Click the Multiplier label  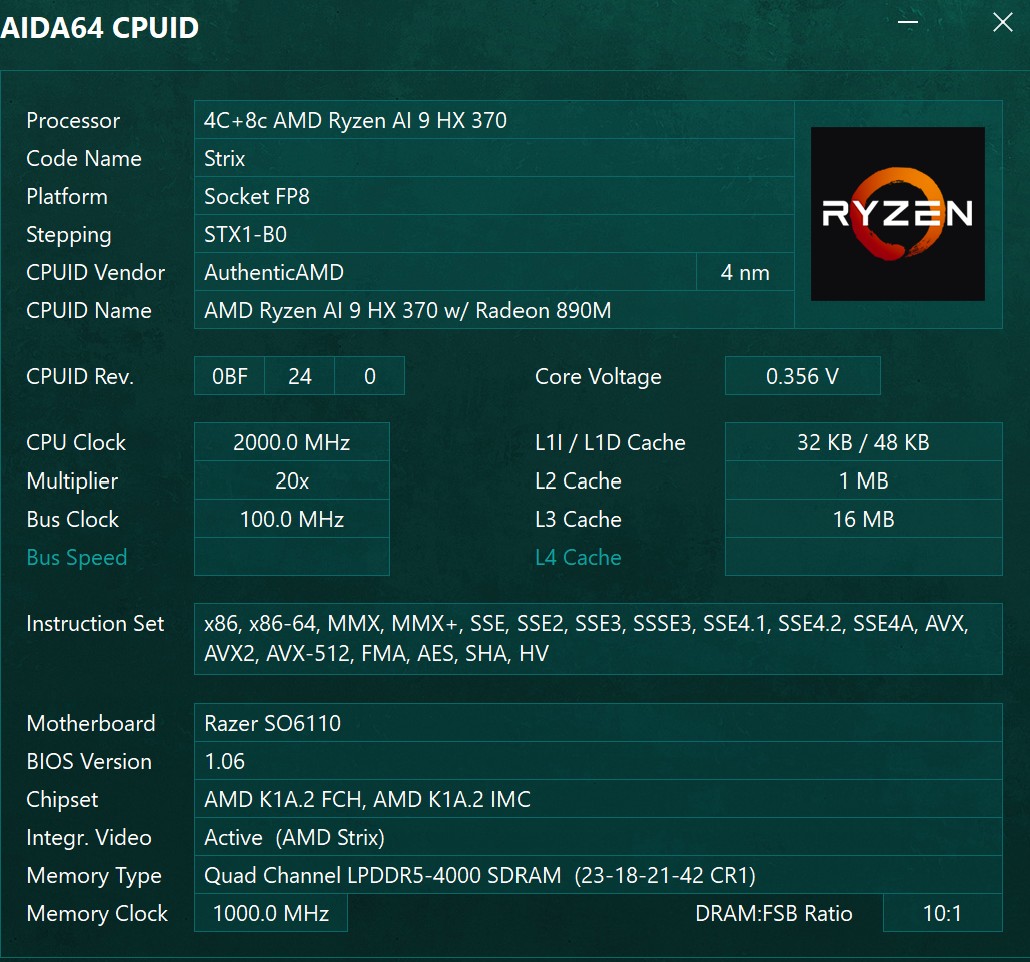click(72, 481)
